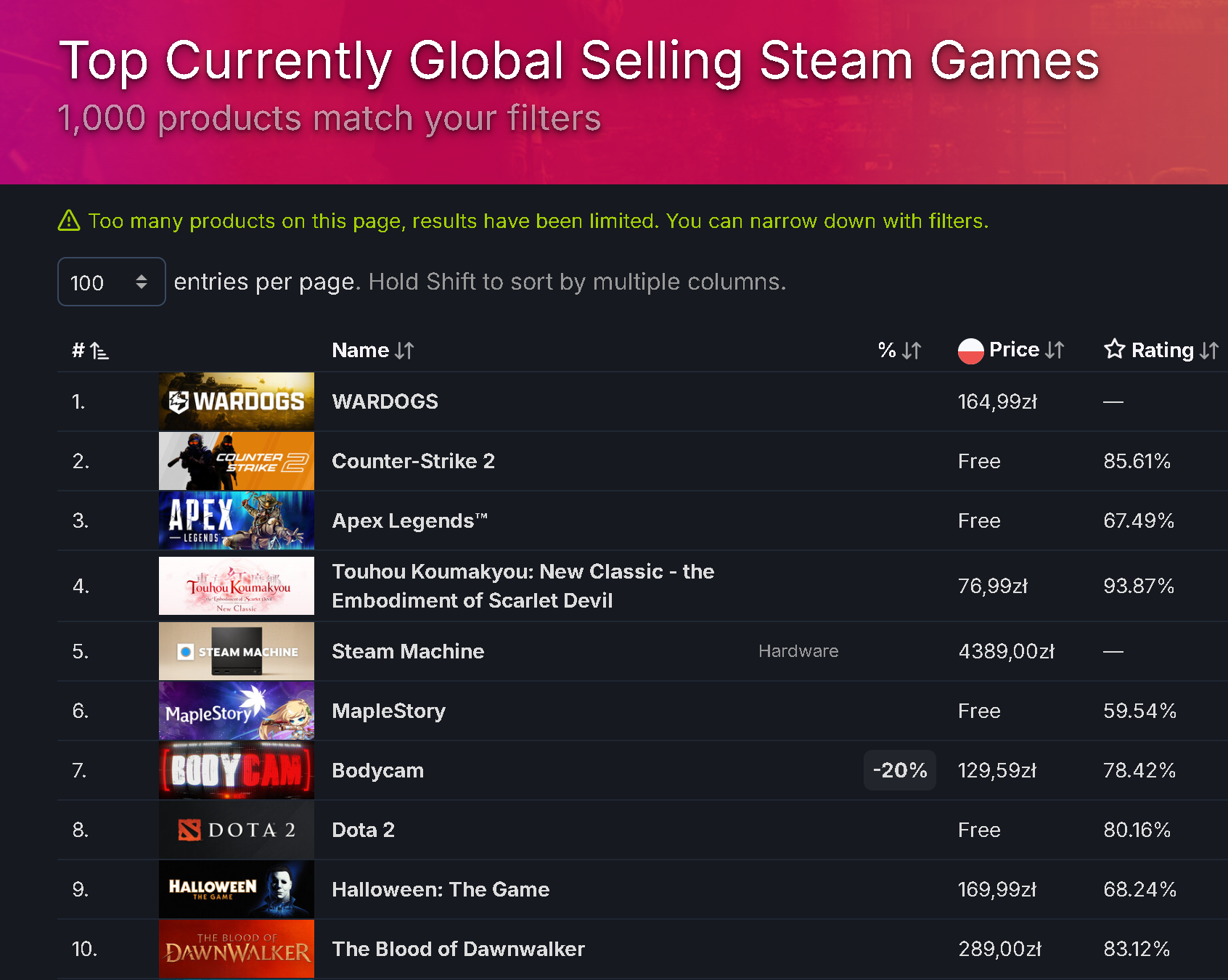Image resolution: width=1228 pixels, height=980 pixels.
Task: Open Touhou Koumakyou: New Classic link
Action: point(523,586)
